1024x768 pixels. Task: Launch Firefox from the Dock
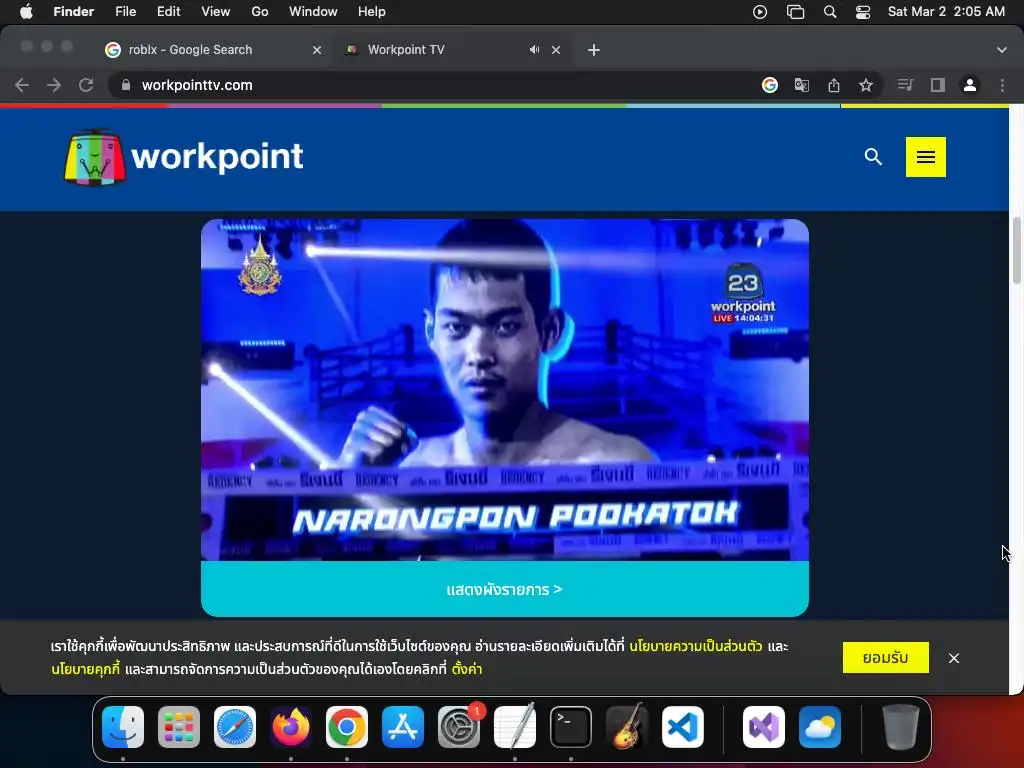[x=291, y=727]
